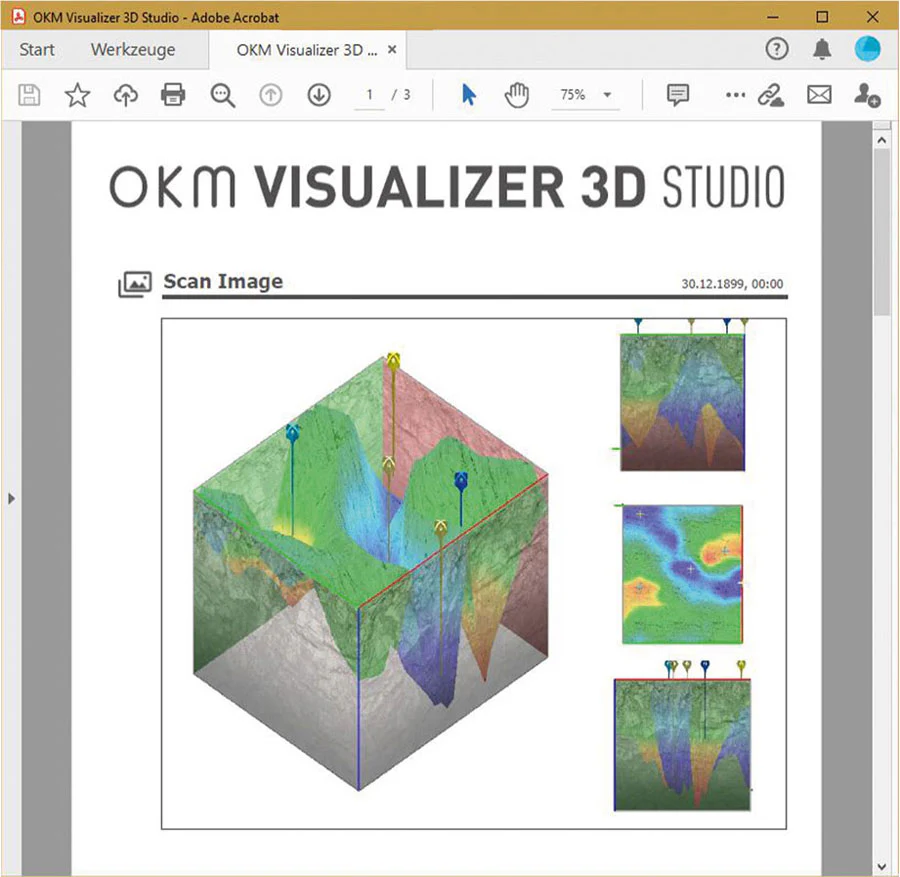900x877 pixels.
Task: Click the bottom front-view scan thumbnail
Action: (682, 736)
